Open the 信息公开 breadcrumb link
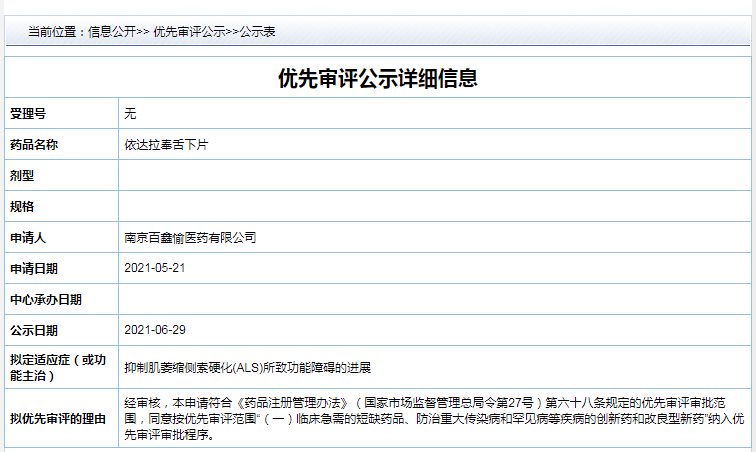 [112, 32]
